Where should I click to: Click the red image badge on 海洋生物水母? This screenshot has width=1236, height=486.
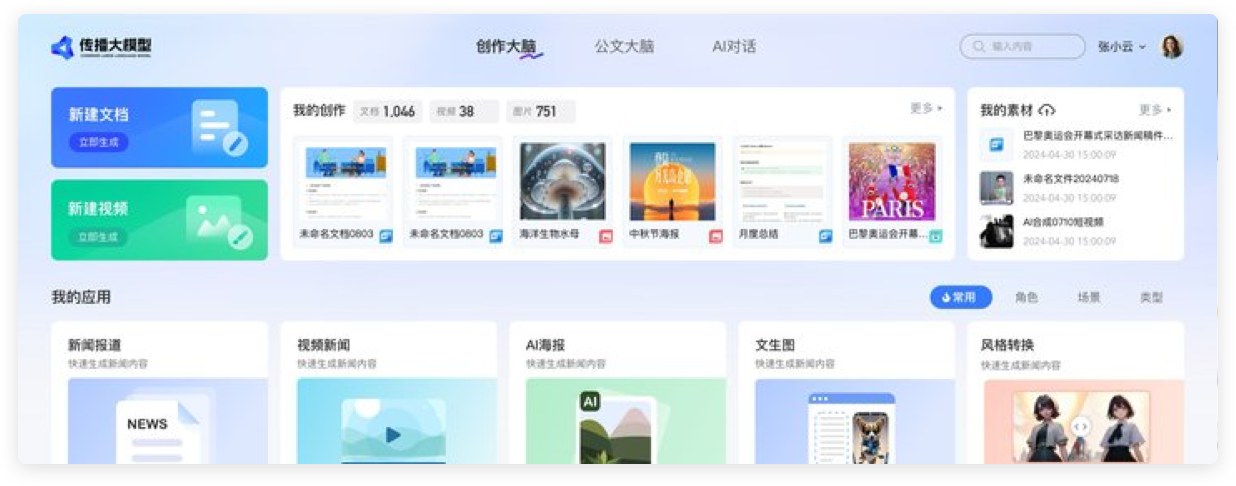point(605,236)
